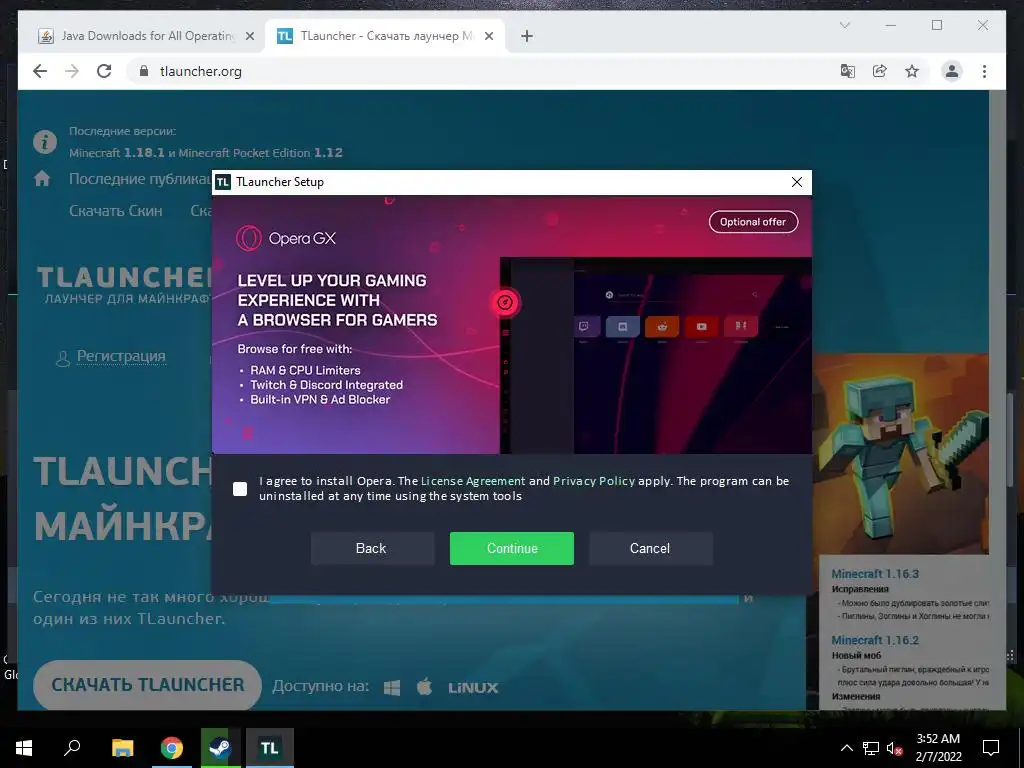Go Back in TLauncher Setup

coord(372,548)
